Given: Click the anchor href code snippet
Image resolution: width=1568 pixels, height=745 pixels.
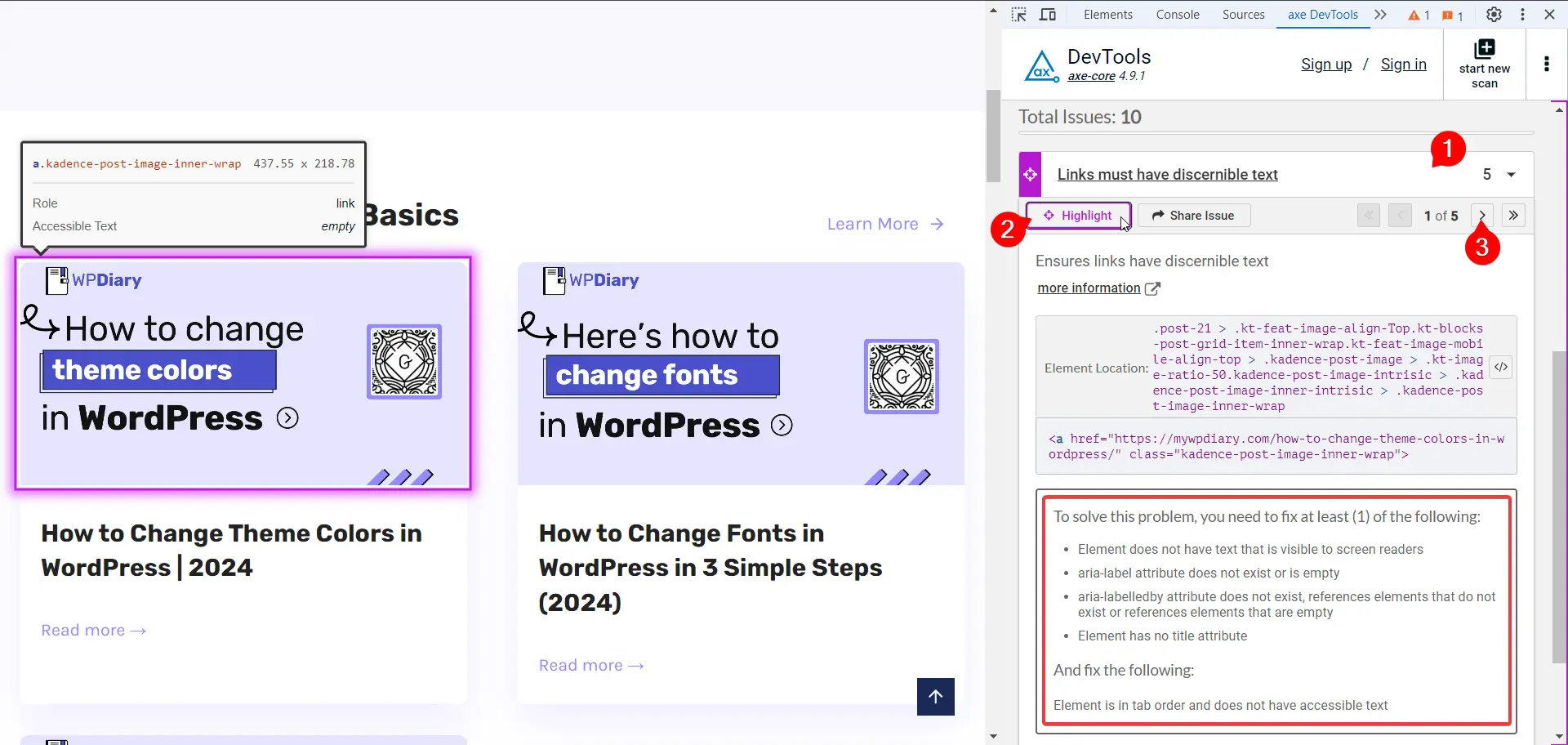Looking at the screenshot, I should pos(1276,447).
